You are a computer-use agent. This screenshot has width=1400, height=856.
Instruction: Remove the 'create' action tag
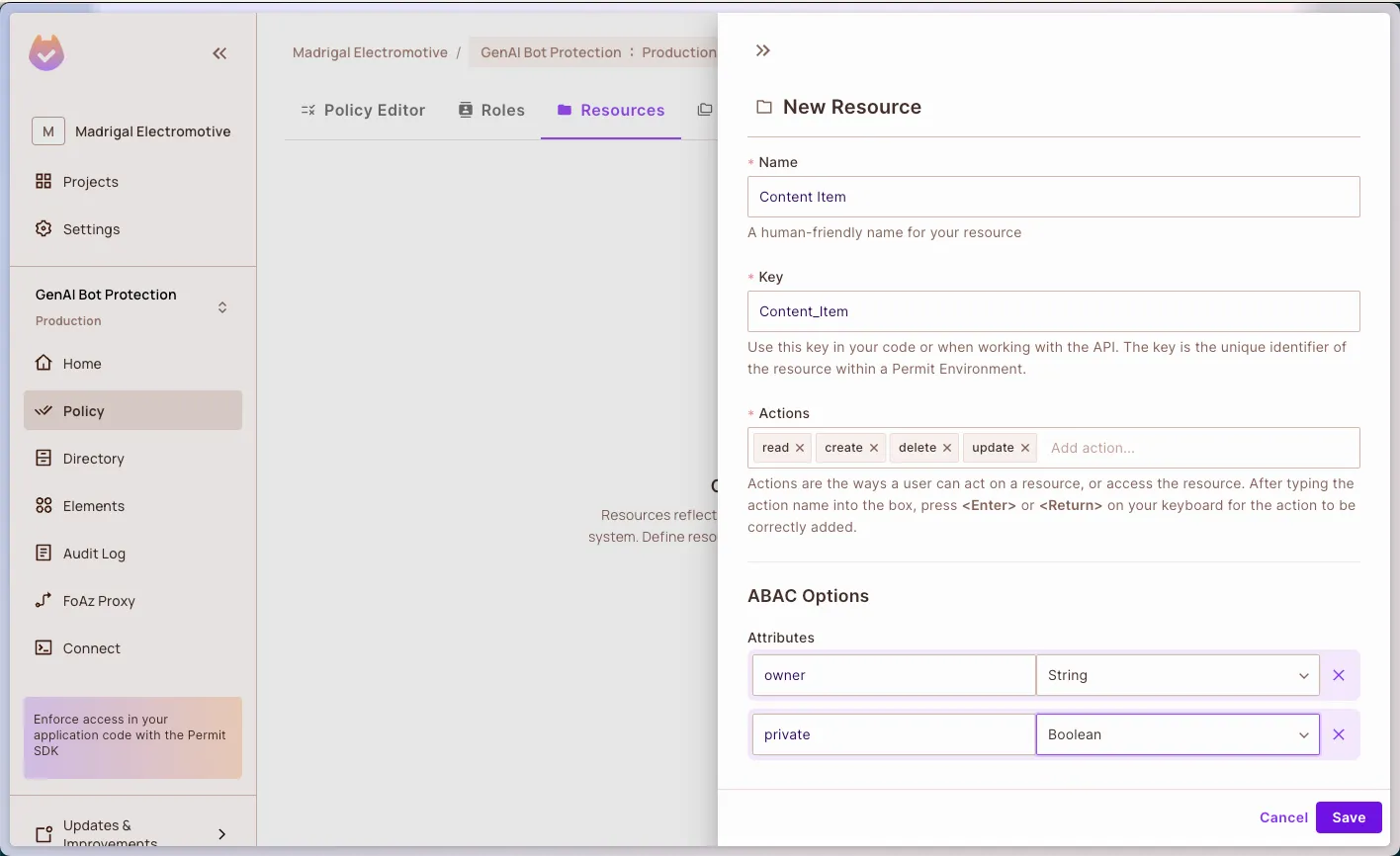(x=874, y=448)
